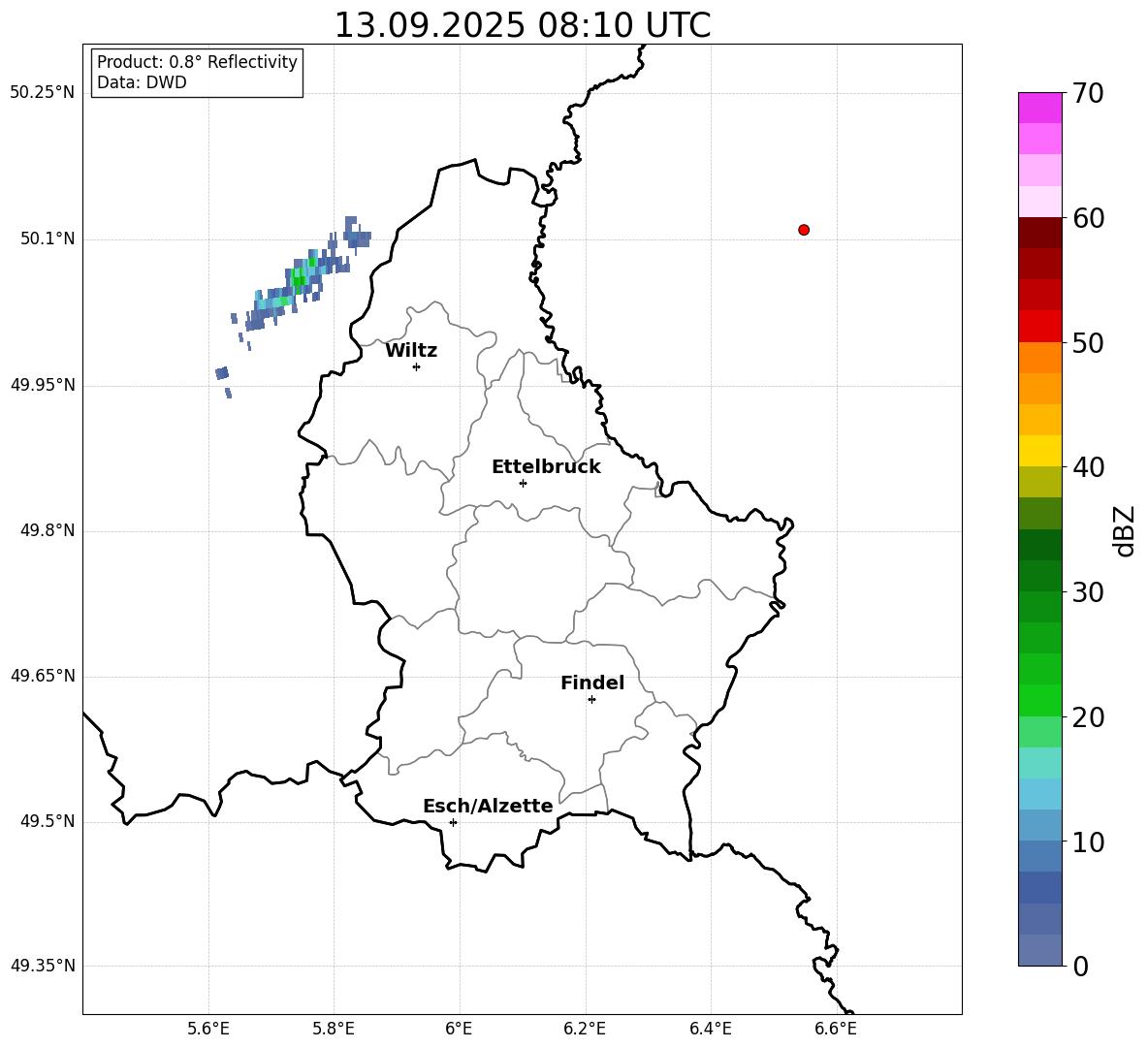Click the 5.8°E longitude label

click(x=334, y=1029)
